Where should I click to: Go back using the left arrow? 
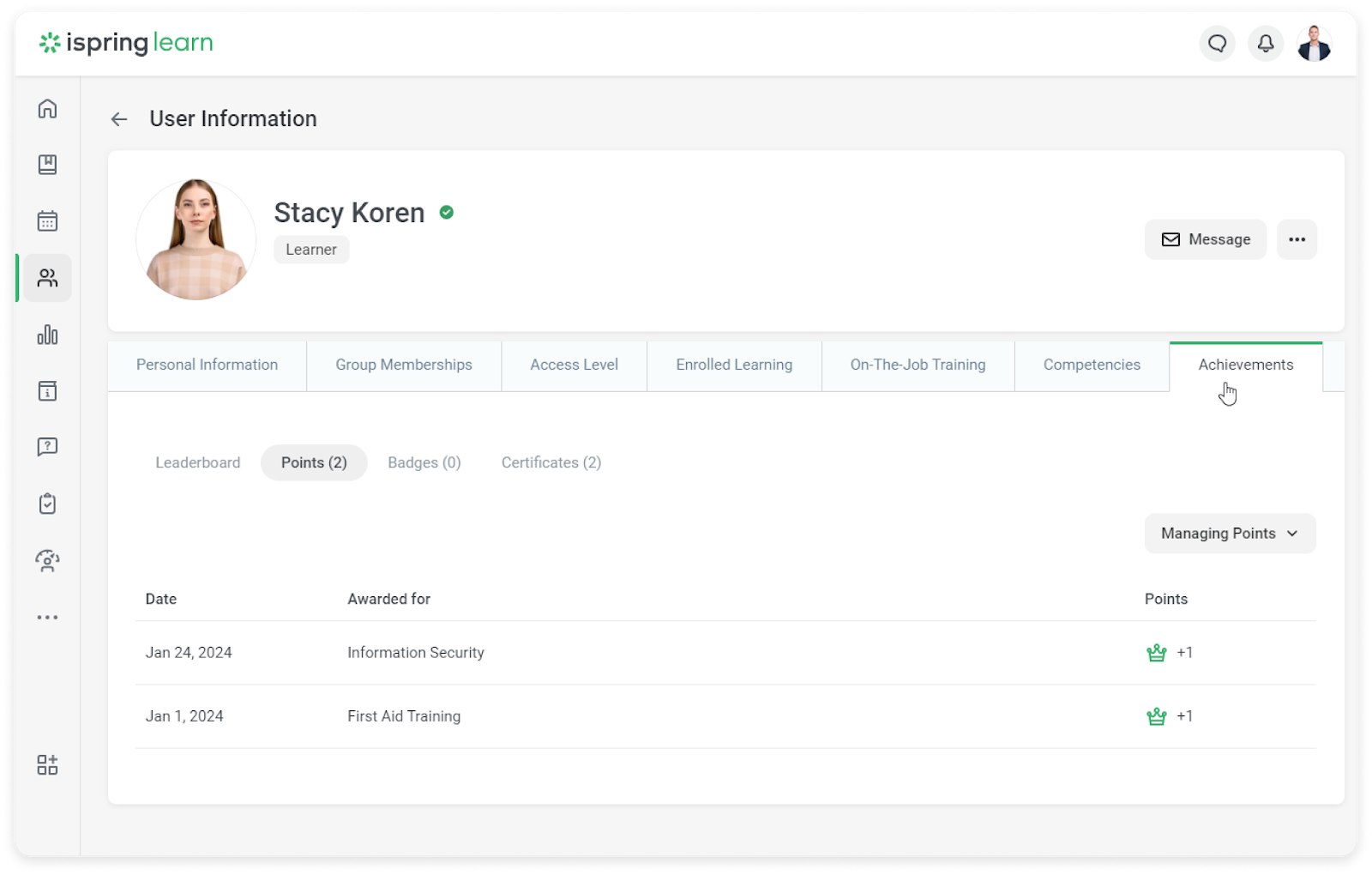(x=119, y=119)
